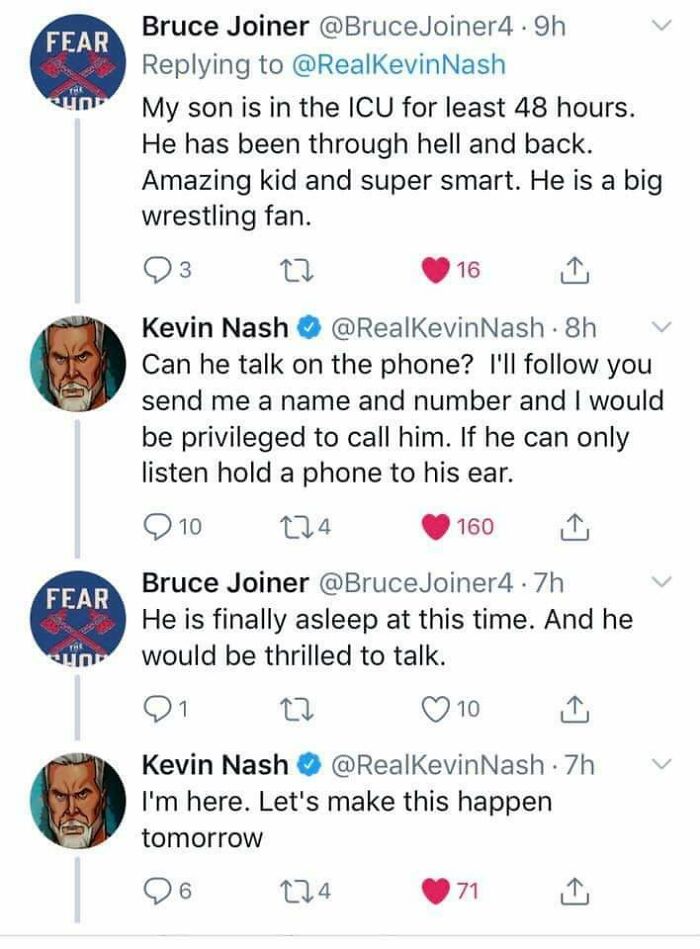Reply to Bruce Joiner's ICU tweet
This screenshot has height=949, width=700.
click(x=159, y=271)
